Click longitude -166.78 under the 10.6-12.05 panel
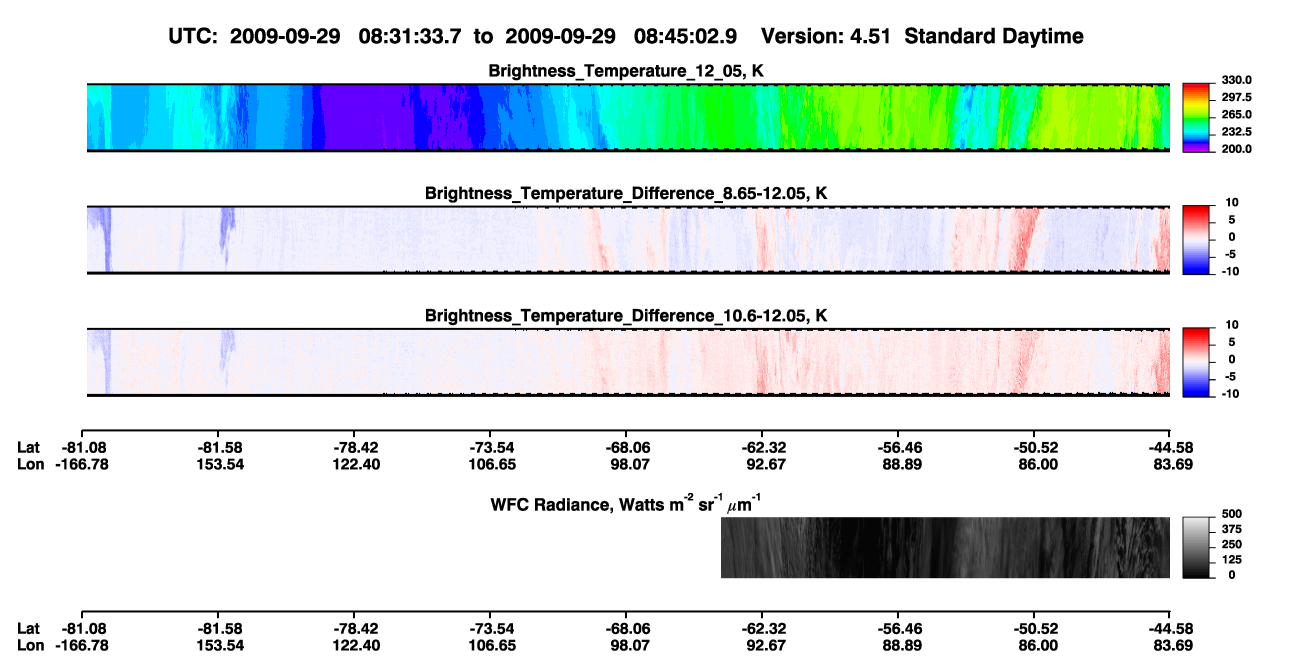This screenshot has width=1300, height=667. click(83, 464)
